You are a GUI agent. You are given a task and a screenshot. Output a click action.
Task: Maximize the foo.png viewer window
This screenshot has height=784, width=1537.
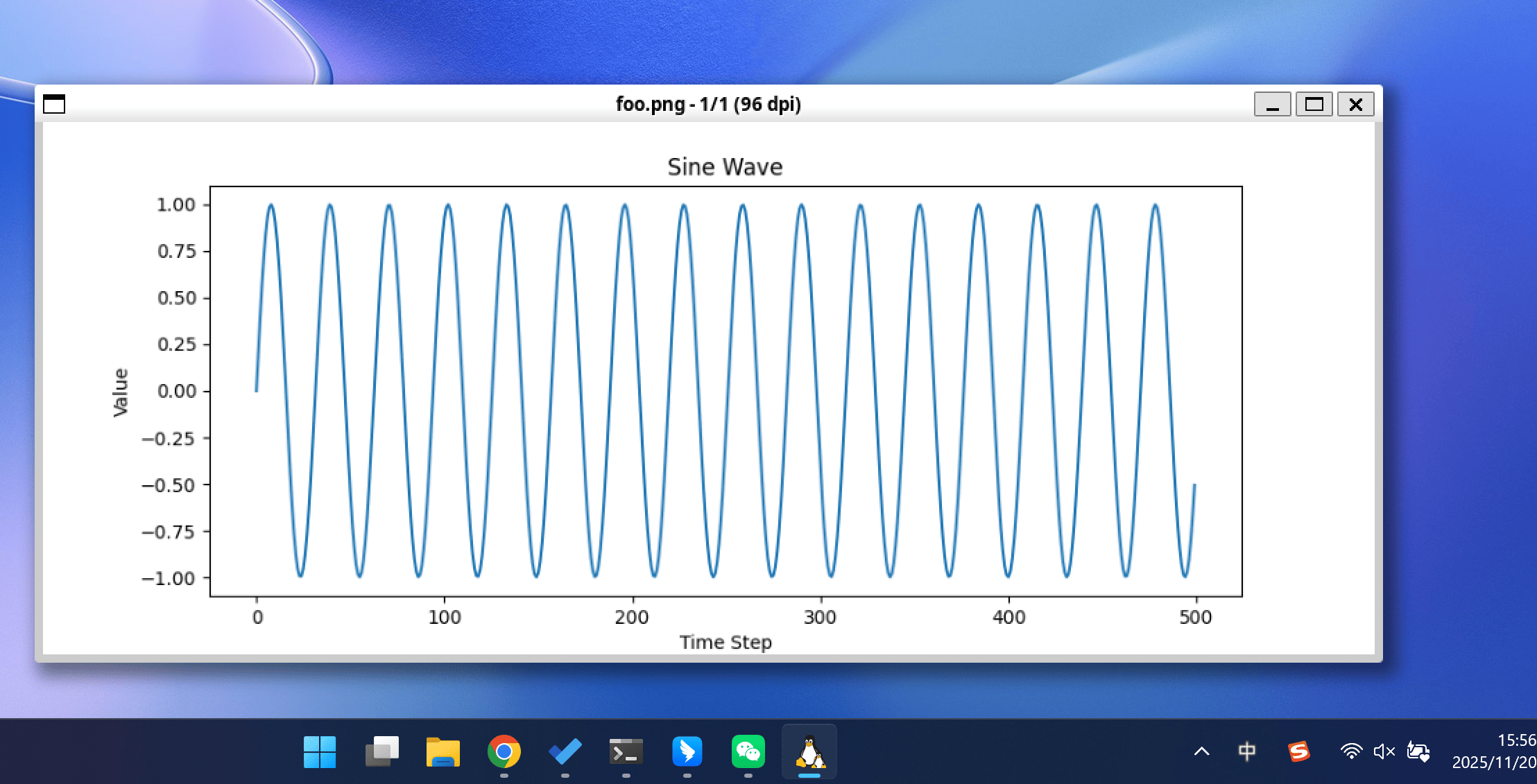(x=1314, y=105)
